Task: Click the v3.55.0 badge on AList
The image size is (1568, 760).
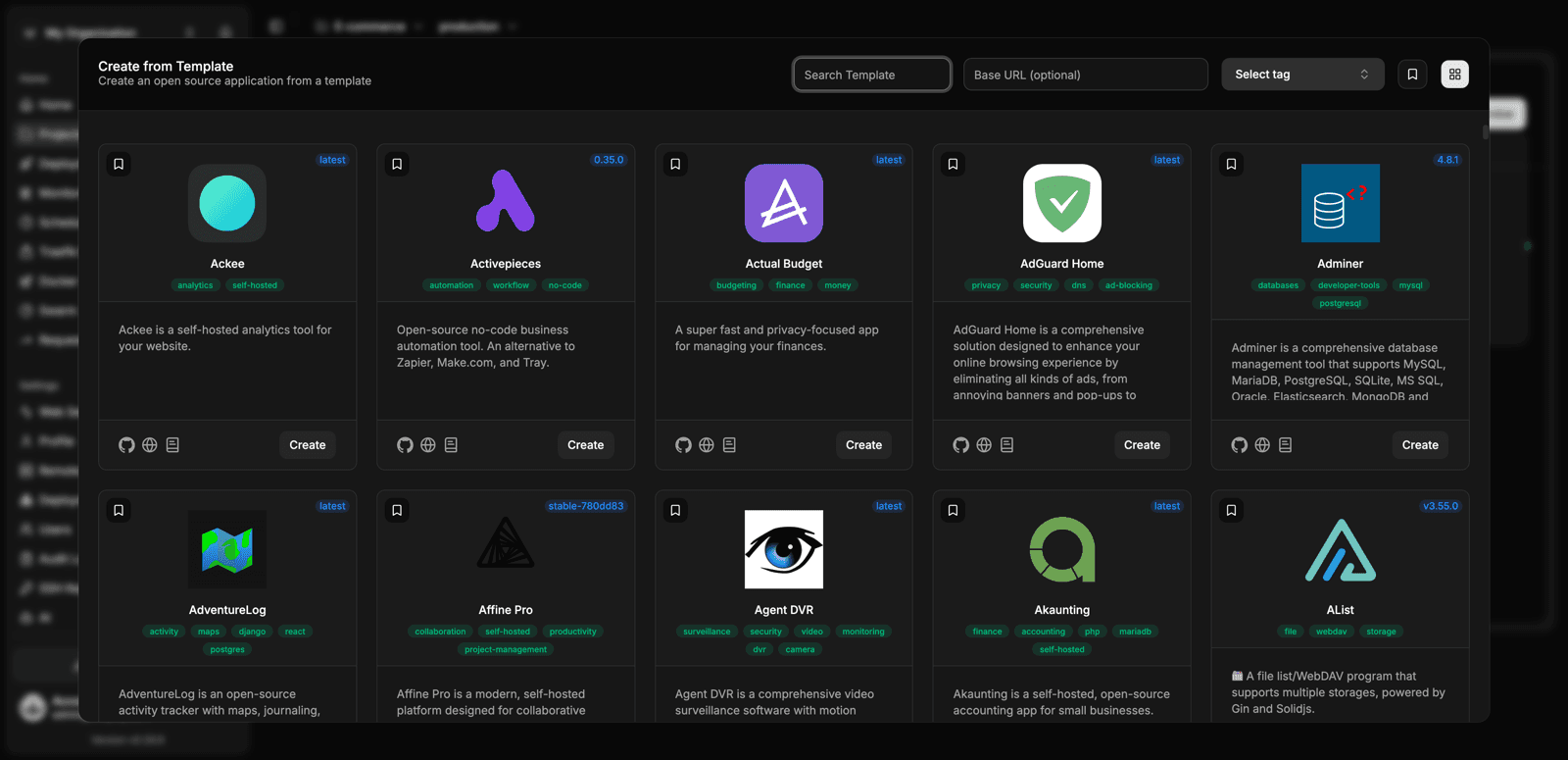Action: point(1441,506)
